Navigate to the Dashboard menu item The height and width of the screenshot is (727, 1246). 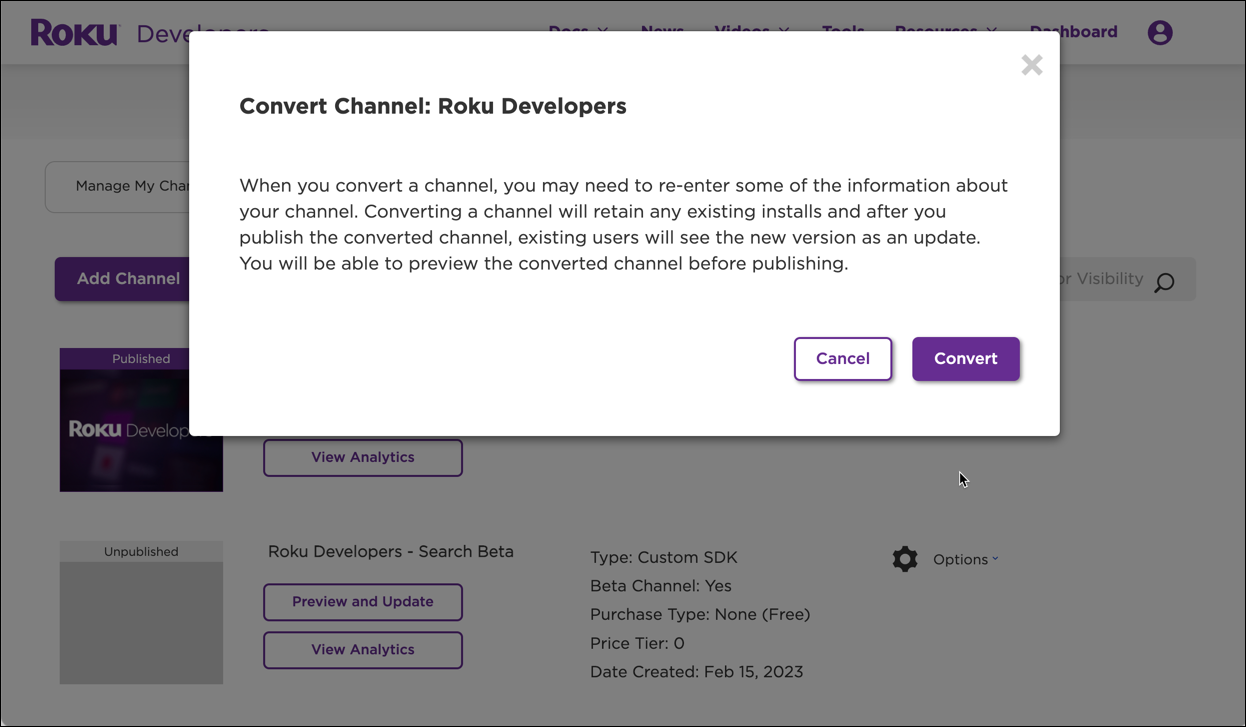(x=1073, y=31)
